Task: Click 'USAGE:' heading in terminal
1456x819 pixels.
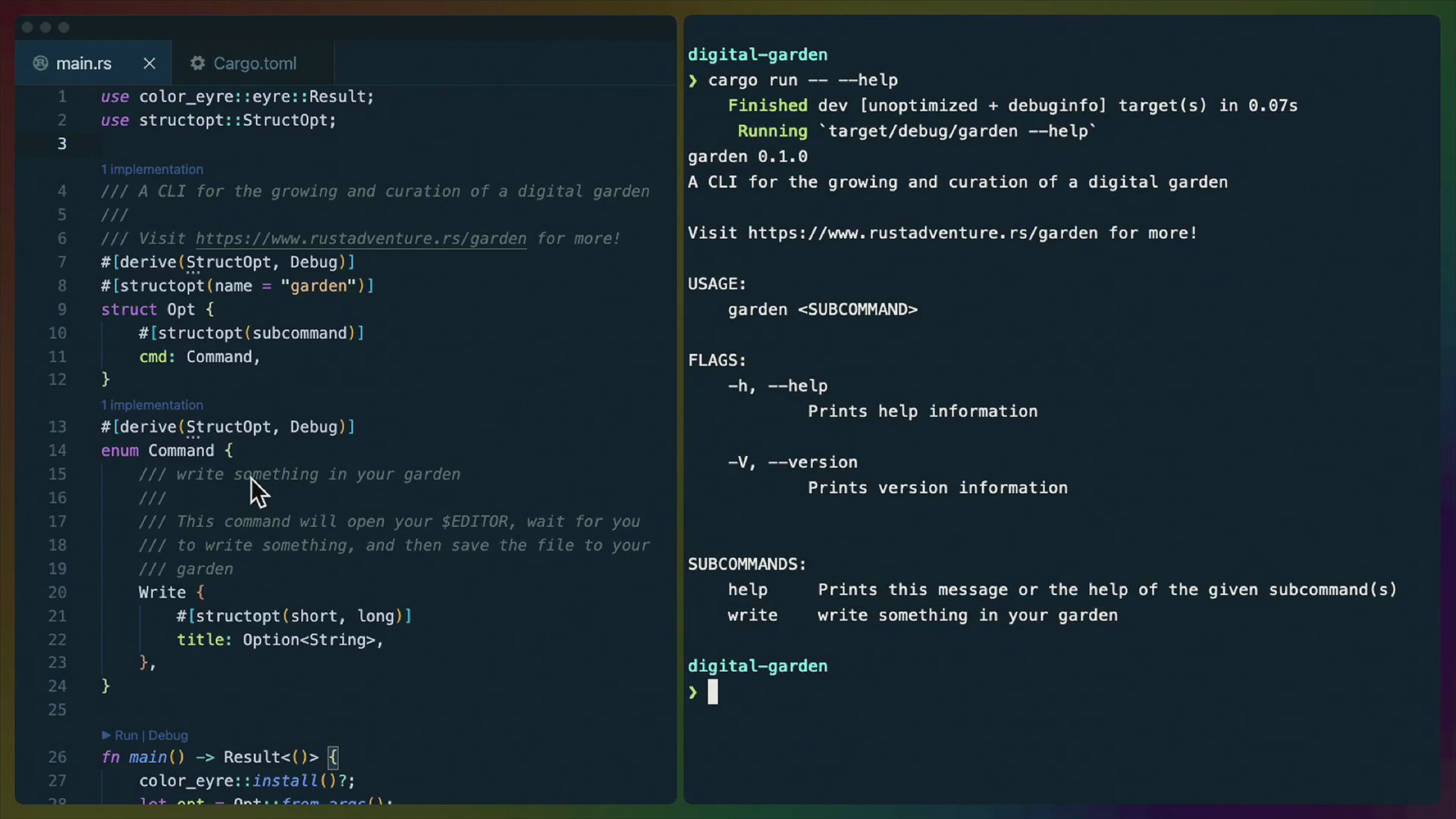Action: (x=717, y=284)
